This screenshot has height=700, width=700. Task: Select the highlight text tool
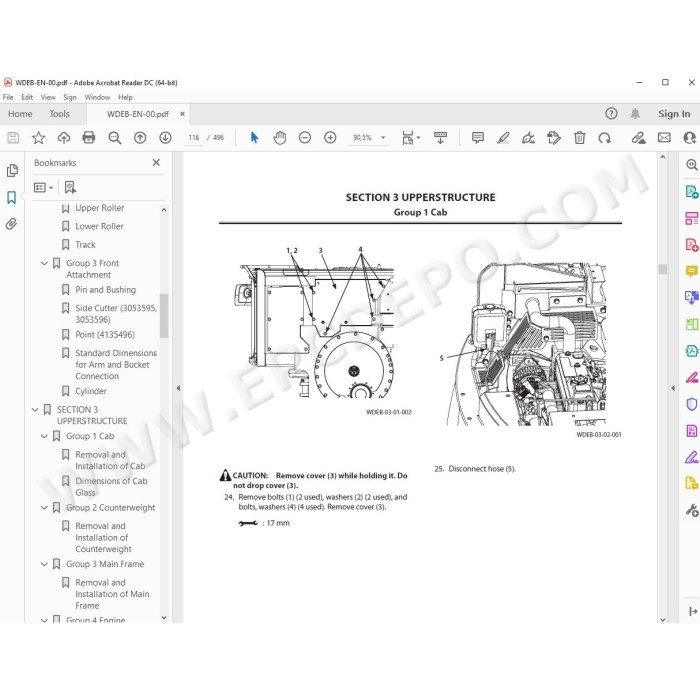point(503,138)
